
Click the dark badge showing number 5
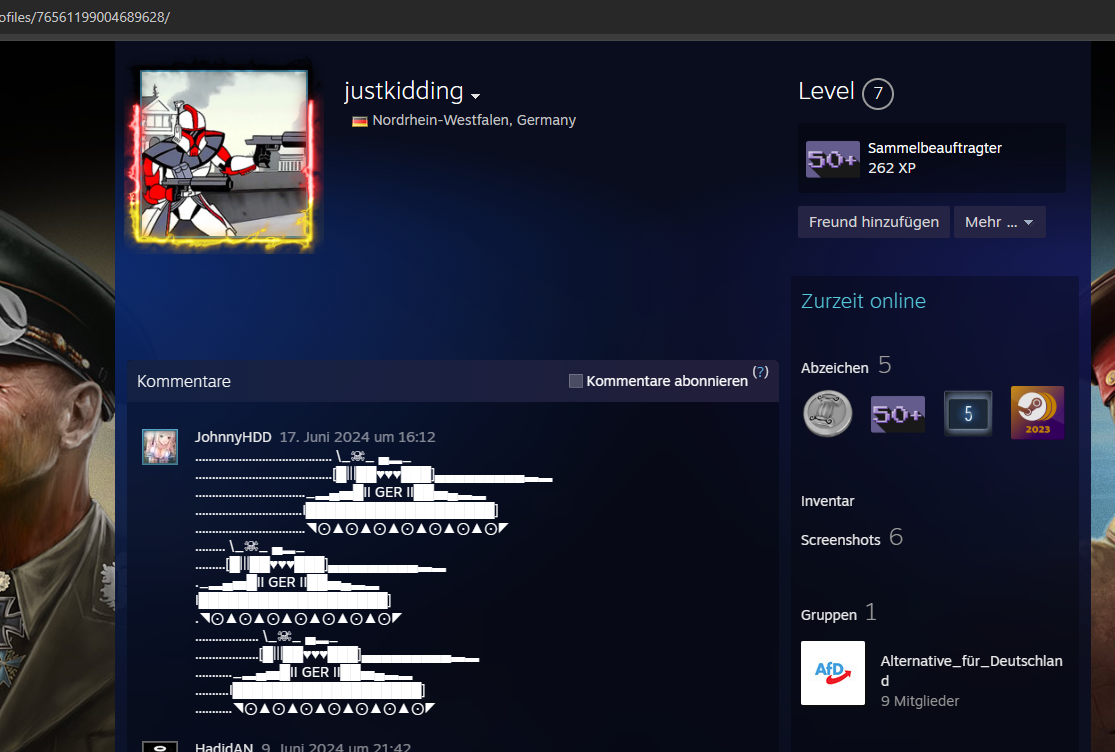(967, 413)
